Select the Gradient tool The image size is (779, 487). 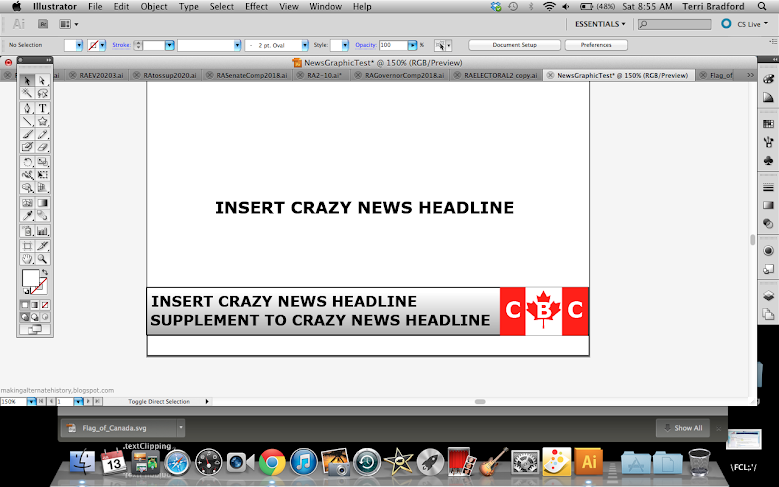[x=42, y=203]
